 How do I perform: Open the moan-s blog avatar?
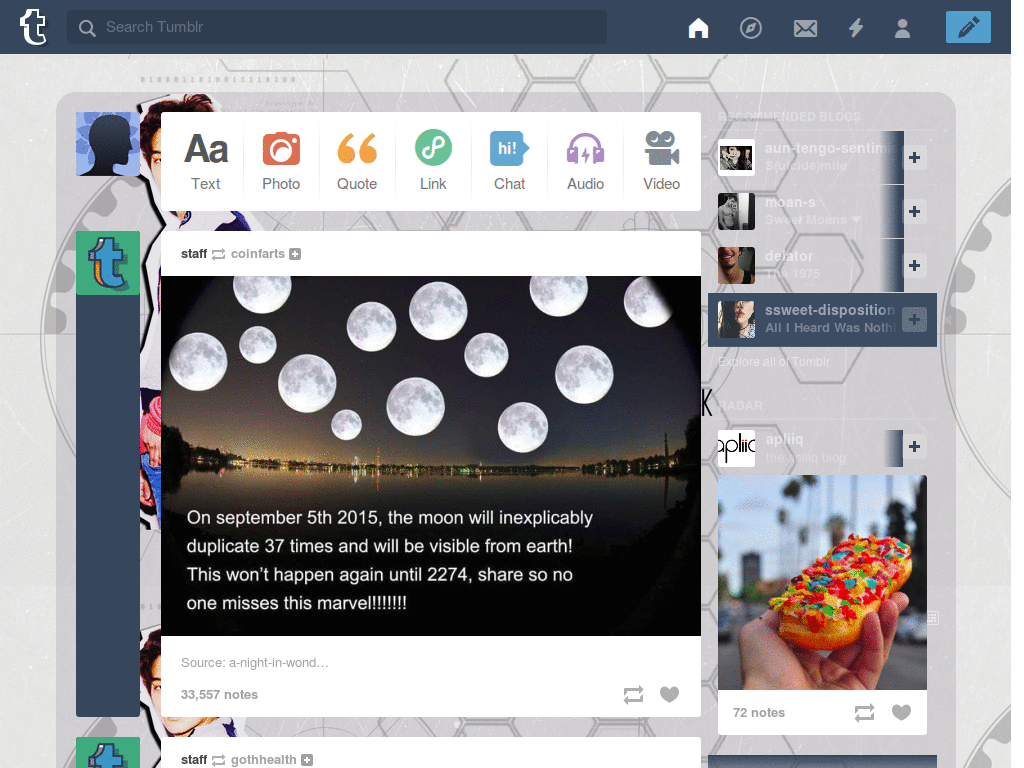coord(736,212)
